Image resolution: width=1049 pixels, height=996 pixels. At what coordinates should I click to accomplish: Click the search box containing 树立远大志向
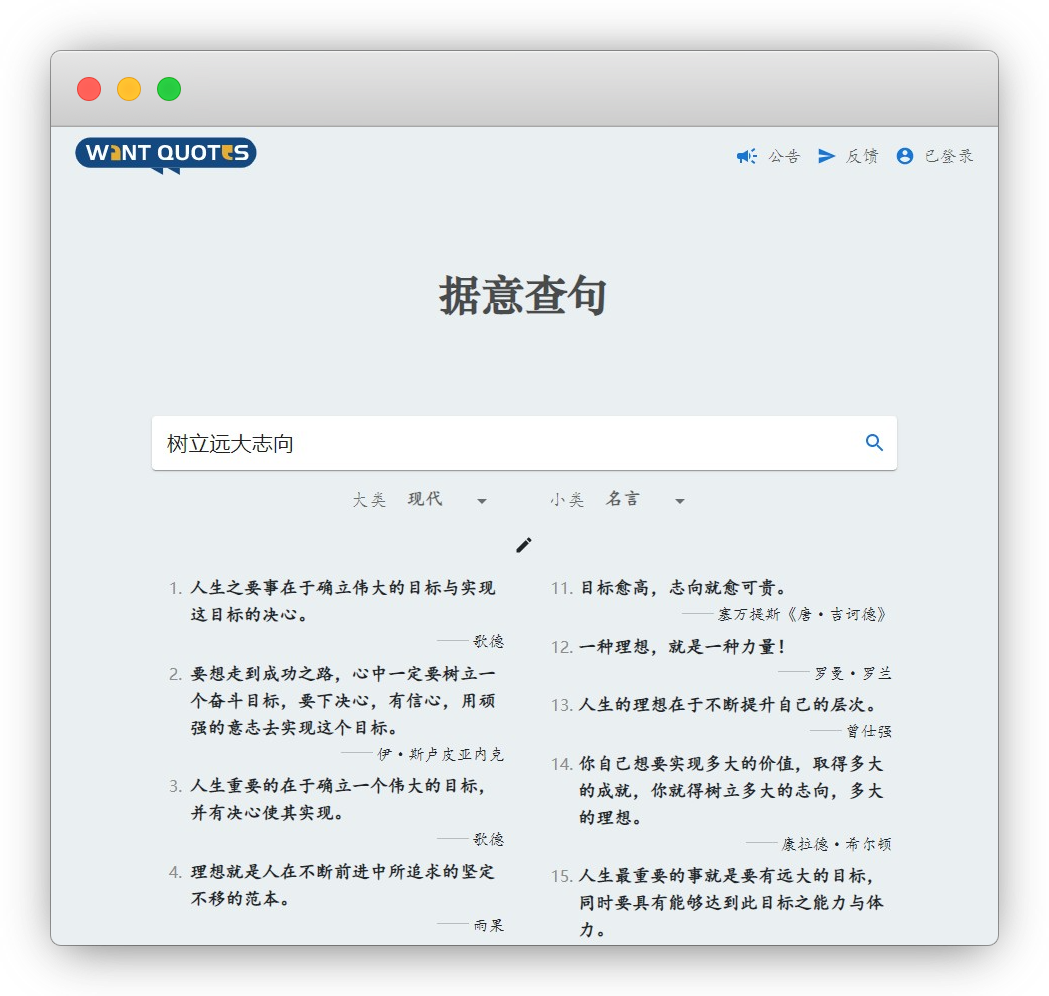point(400,443)
